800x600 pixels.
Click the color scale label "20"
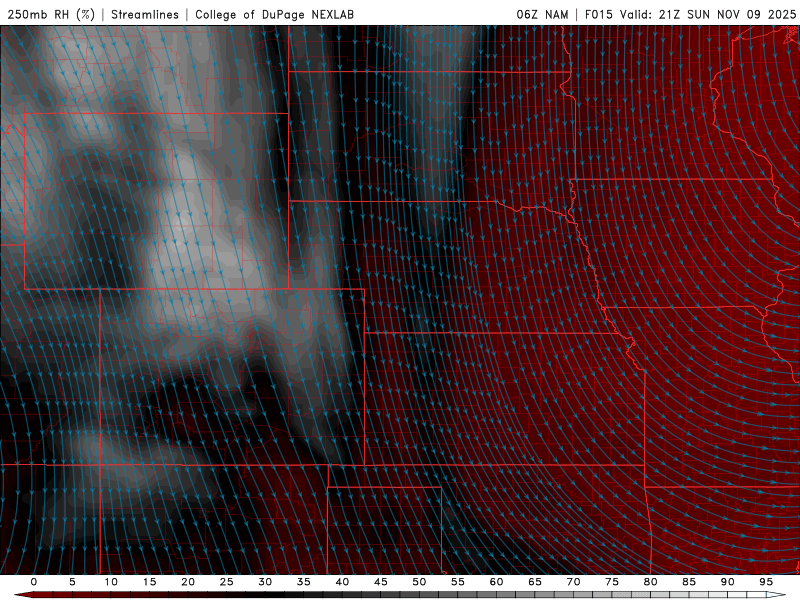pyautogui.click(x=188, y=582)
